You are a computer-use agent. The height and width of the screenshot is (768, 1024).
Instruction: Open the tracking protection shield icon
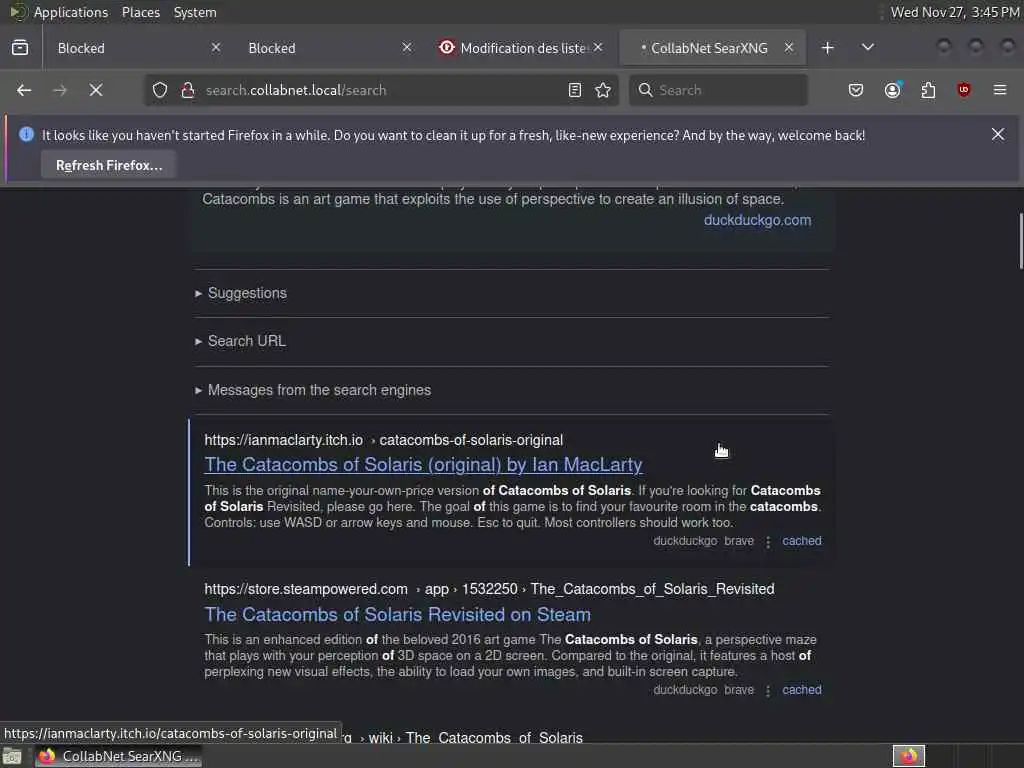(x=160, y=90)
